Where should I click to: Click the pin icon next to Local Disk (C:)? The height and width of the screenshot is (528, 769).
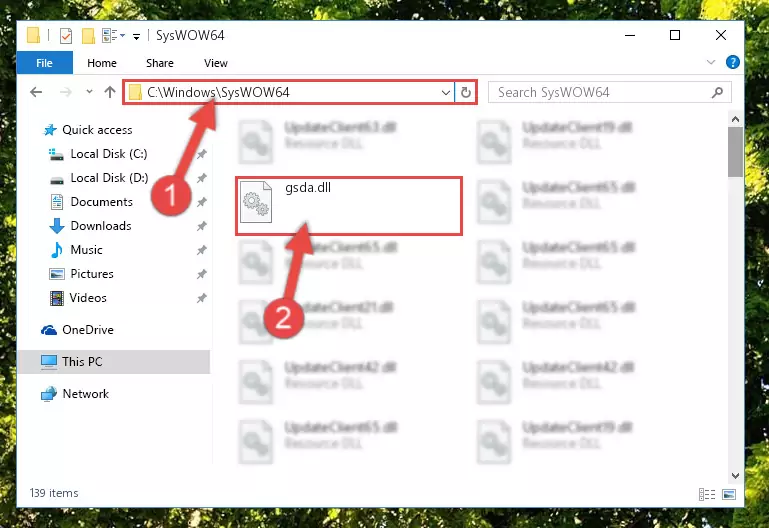click(202, 154)
